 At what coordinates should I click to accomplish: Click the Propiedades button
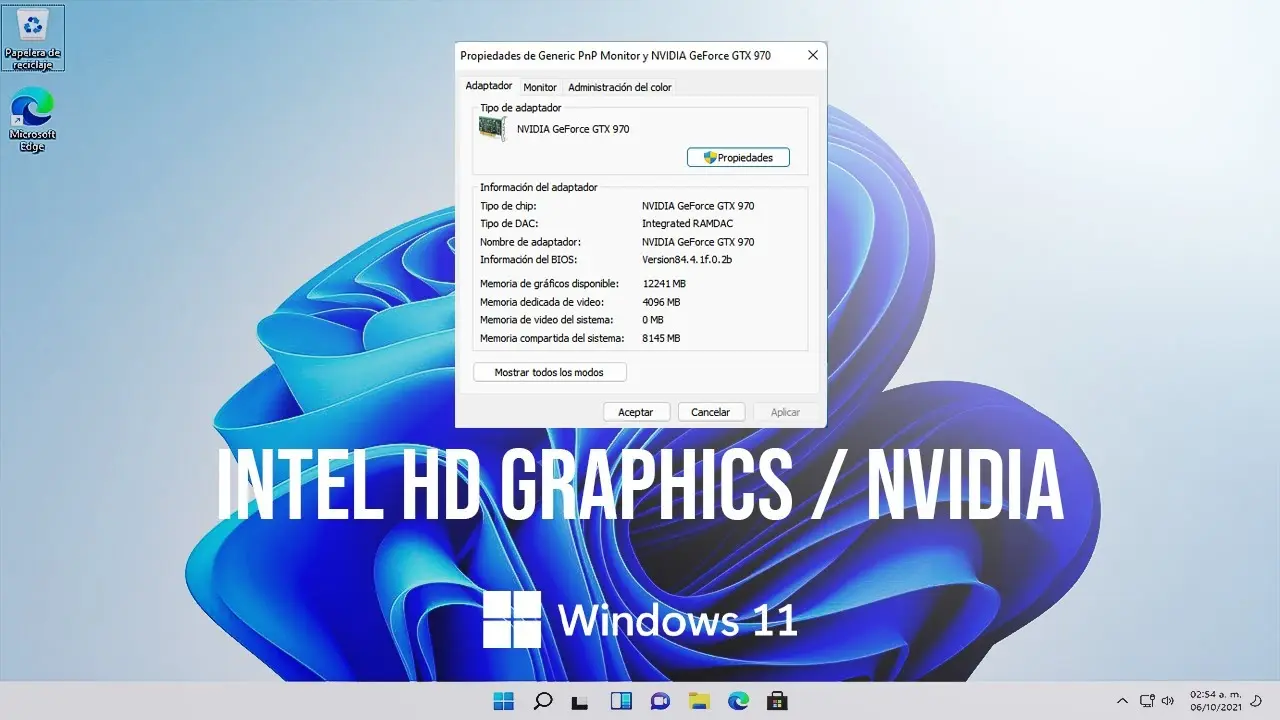tap(738, 157)
